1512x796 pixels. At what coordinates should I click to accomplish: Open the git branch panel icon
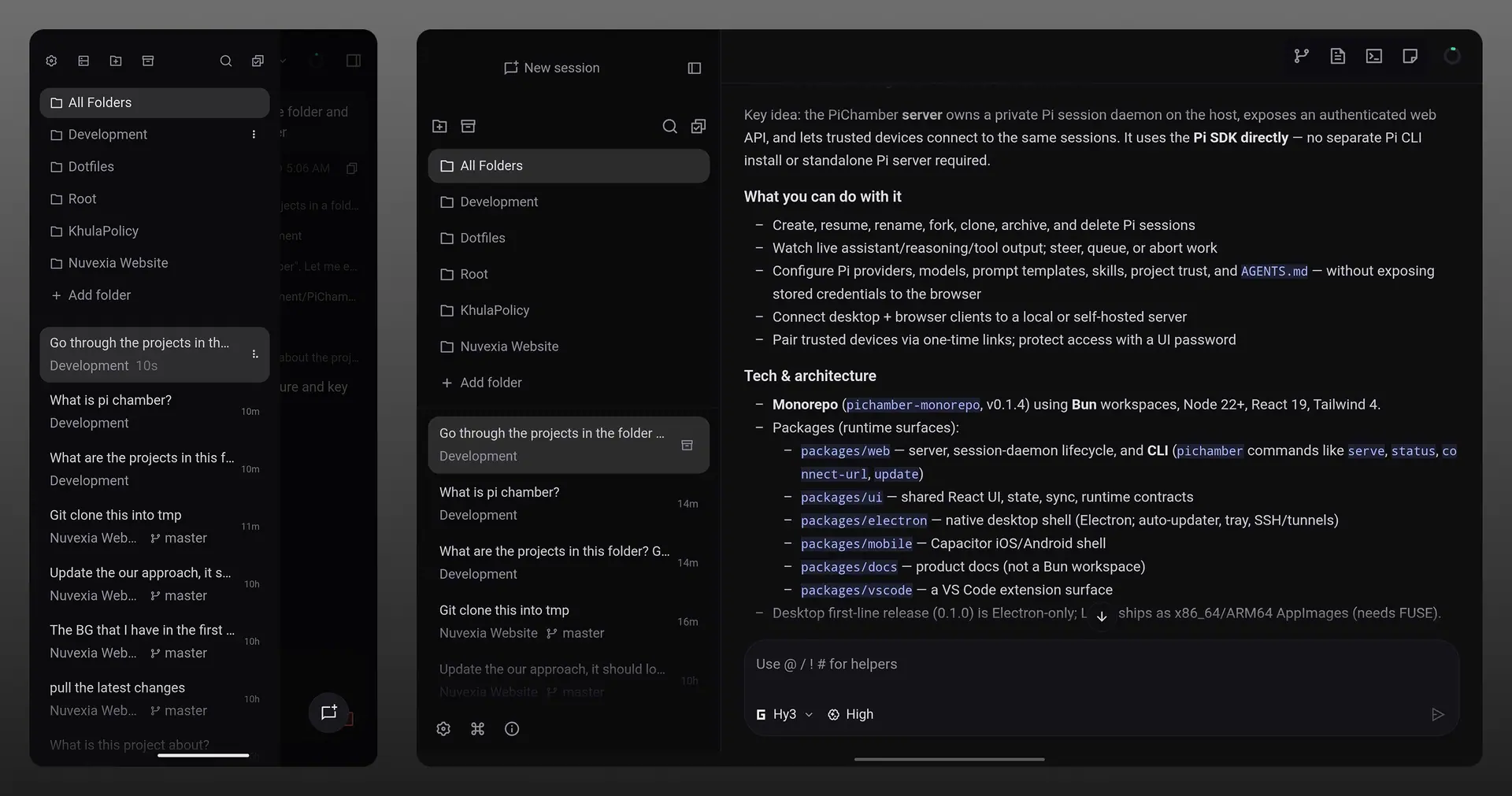pyautogui.click(x=1301, y=56)
